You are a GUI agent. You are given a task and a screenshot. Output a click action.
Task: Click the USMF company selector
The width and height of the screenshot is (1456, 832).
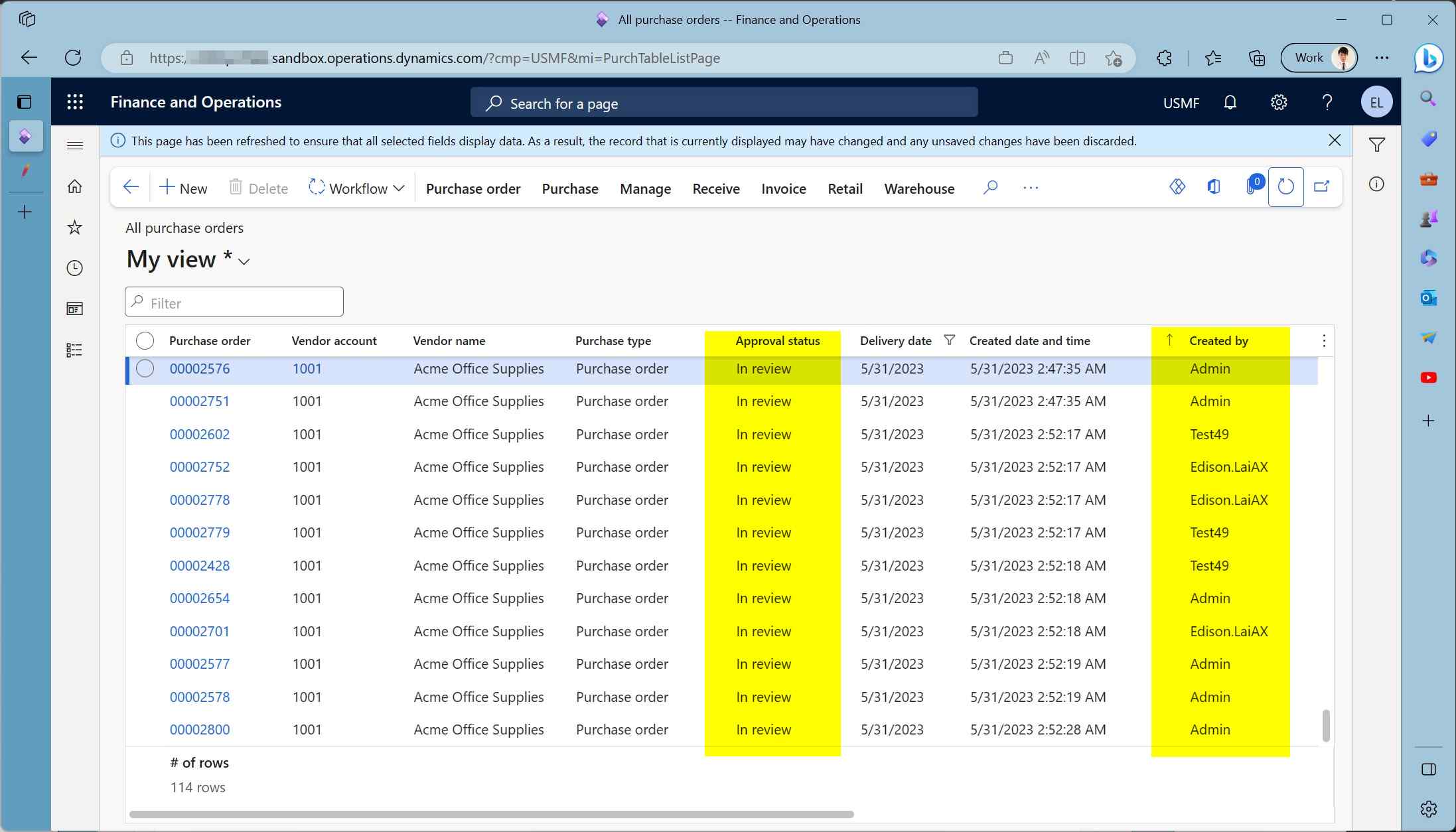pos(1181,104)
